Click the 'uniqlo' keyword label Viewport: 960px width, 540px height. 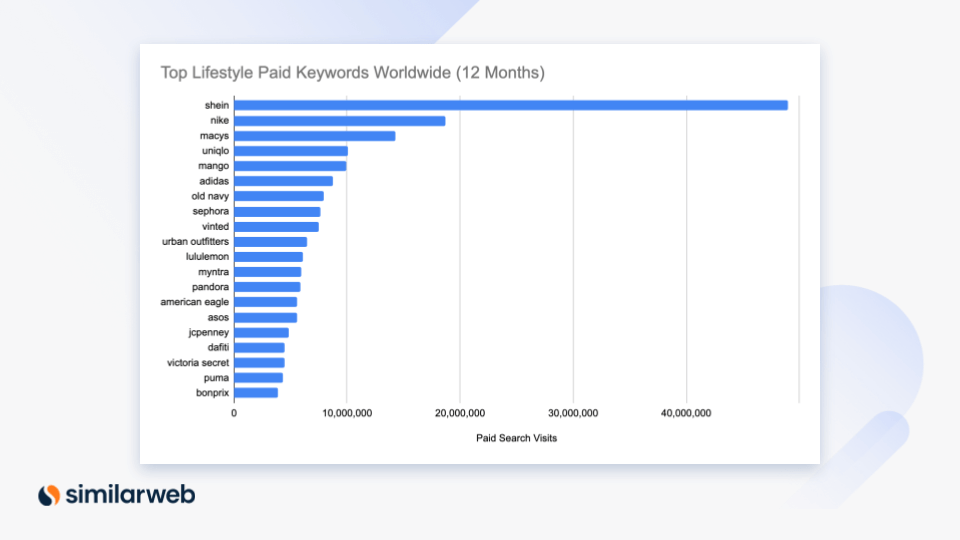point(216,151)
